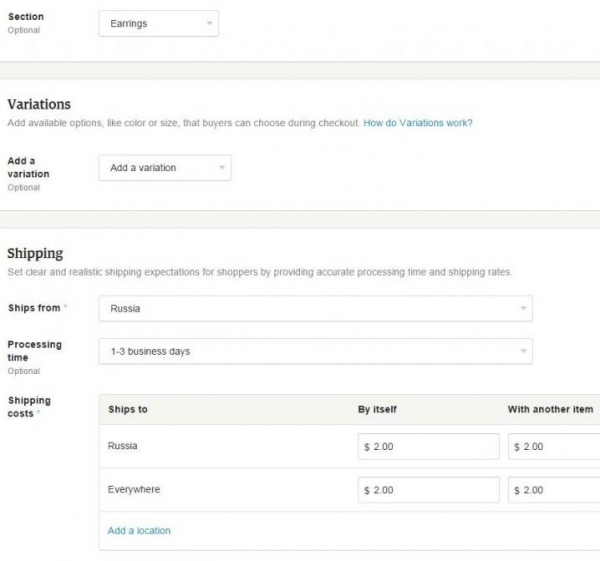Viewport: 600px width, 561px height.
Task: Edit the Everywhere By itself shipping price field
Action: [429, 490]
